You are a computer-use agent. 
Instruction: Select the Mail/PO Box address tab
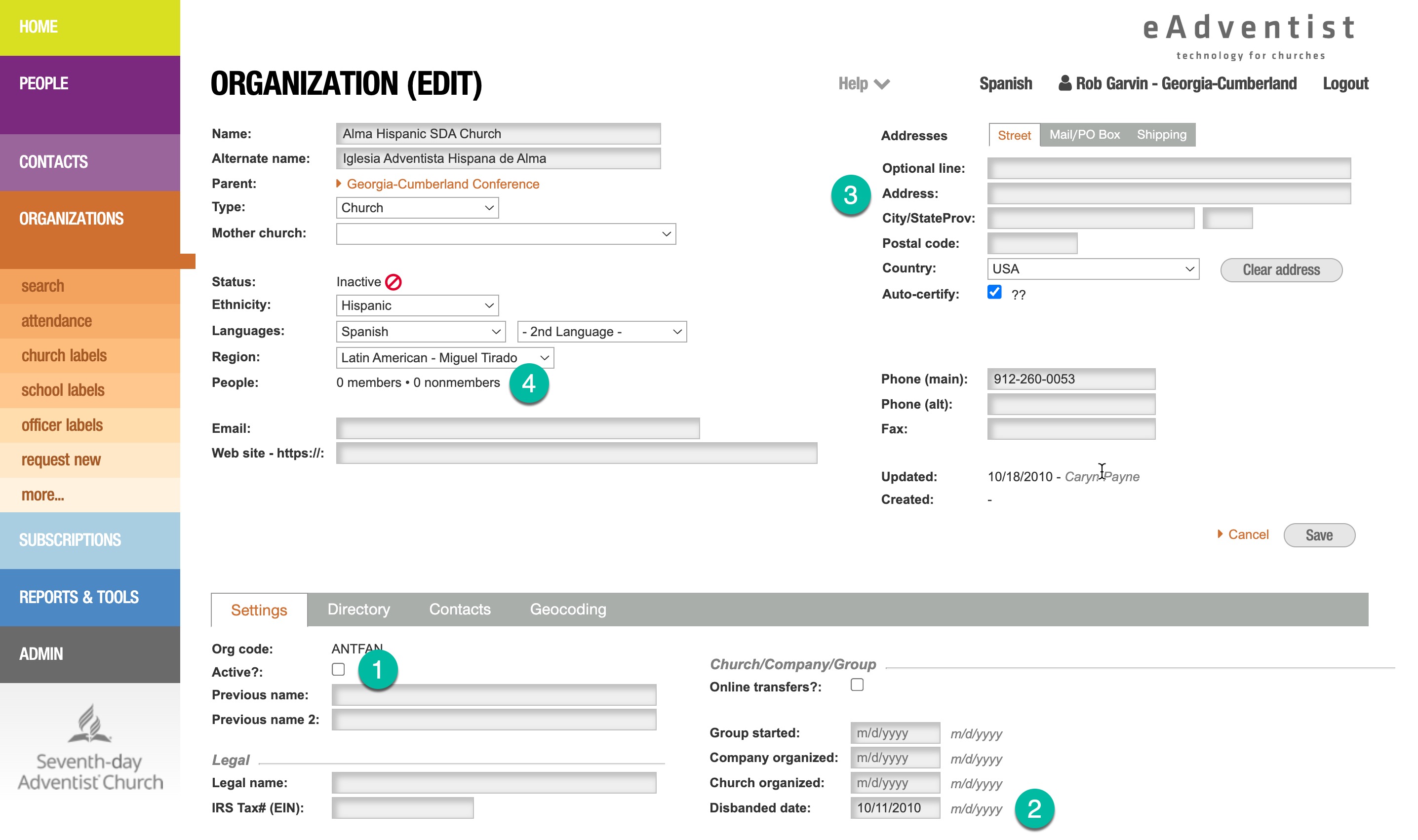[x=1084, y=135]
